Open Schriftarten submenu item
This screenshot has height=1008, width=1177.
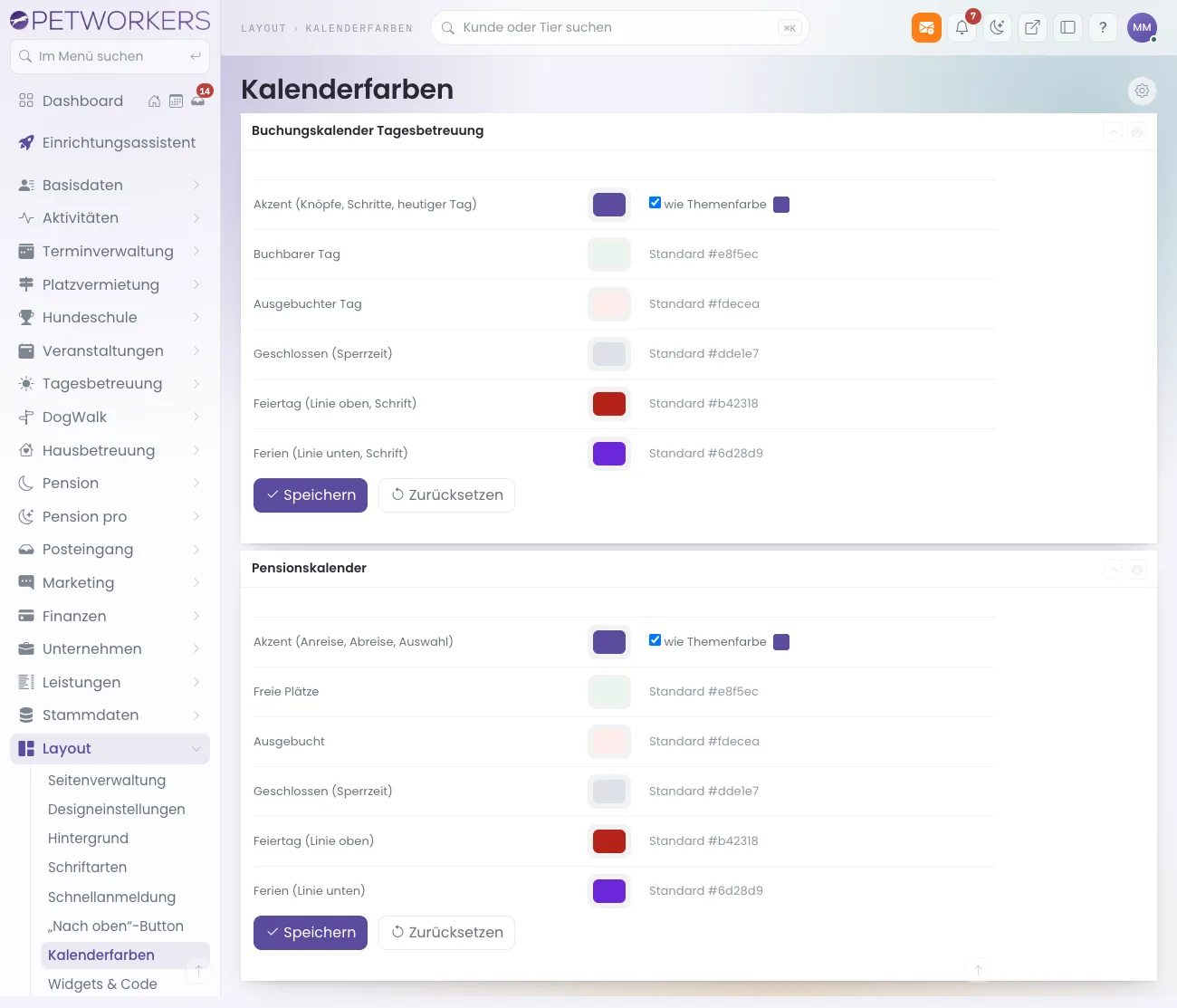pos(87,868)
